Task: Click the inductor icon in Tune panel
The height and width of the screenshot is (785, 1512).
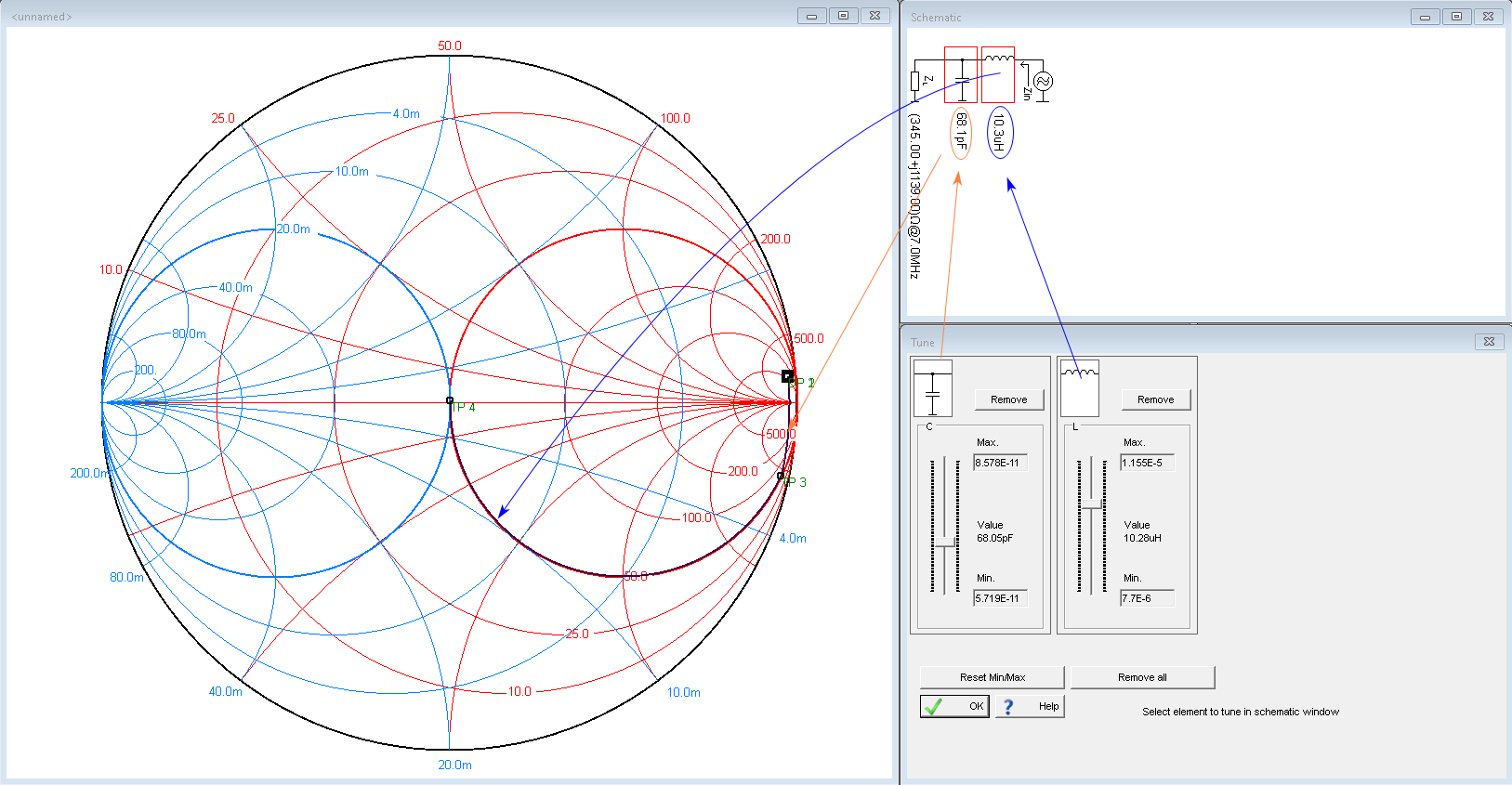Action: [x=1080, y=388]
